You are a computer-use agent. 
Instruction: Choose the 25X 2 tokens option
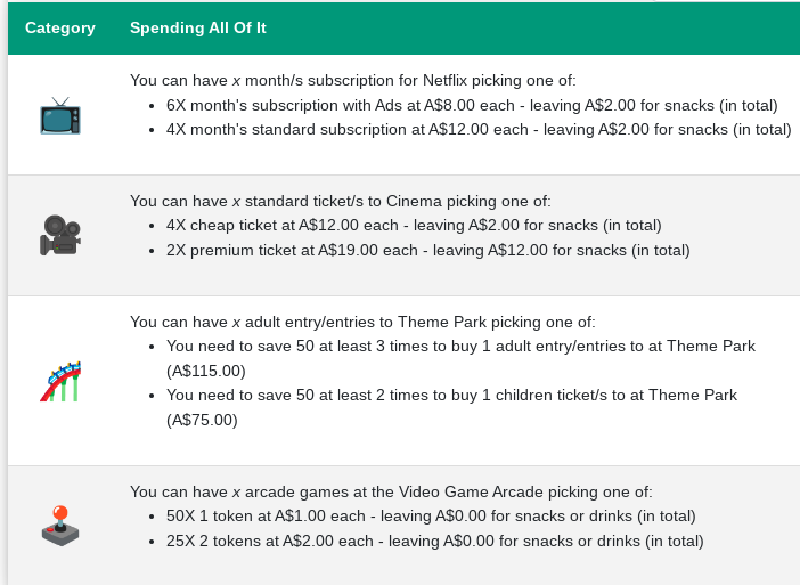click(x=435, y=541)
